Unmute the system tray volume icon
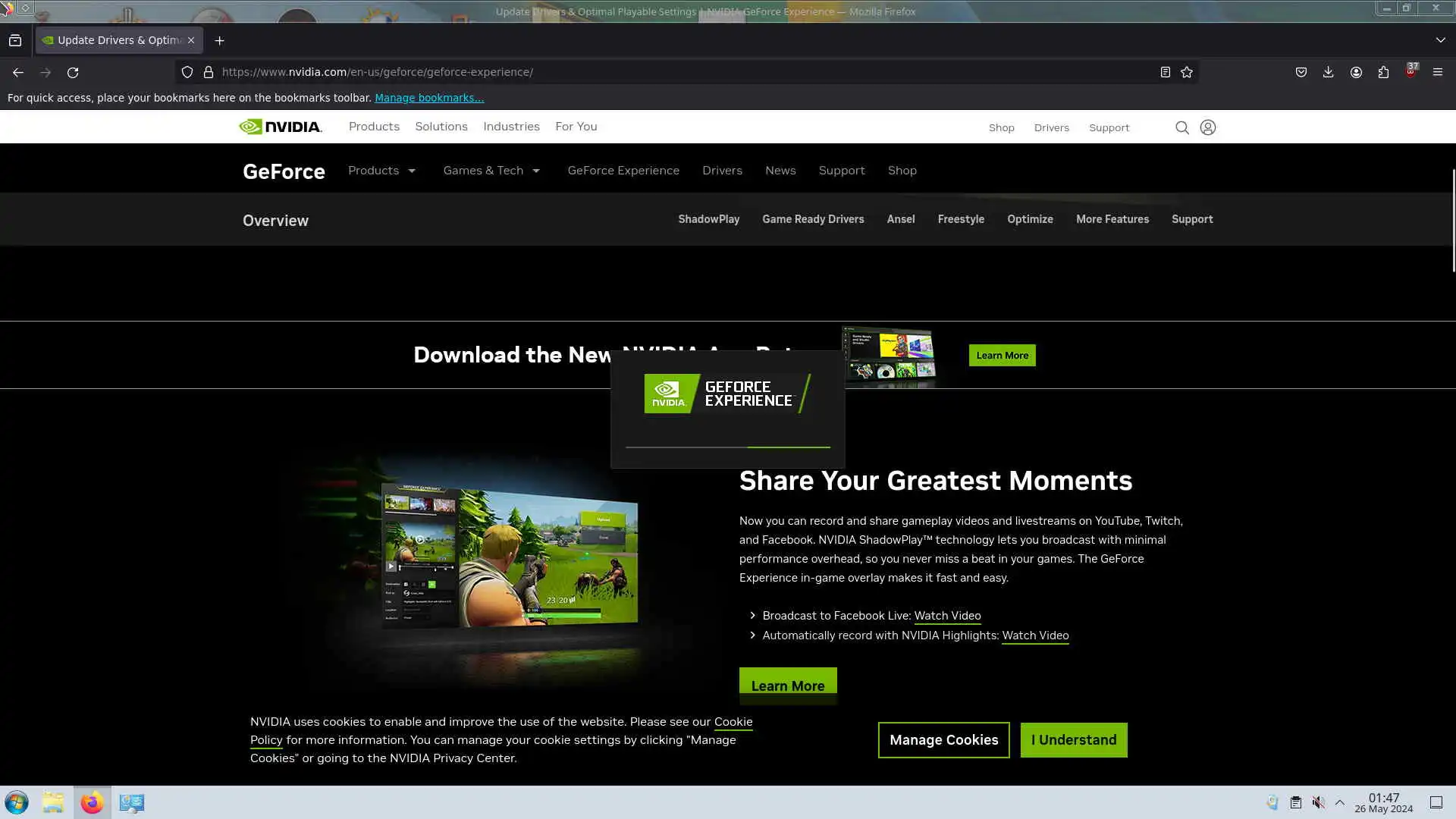Screen dimensions: 1456x819 click(1319, 802)
